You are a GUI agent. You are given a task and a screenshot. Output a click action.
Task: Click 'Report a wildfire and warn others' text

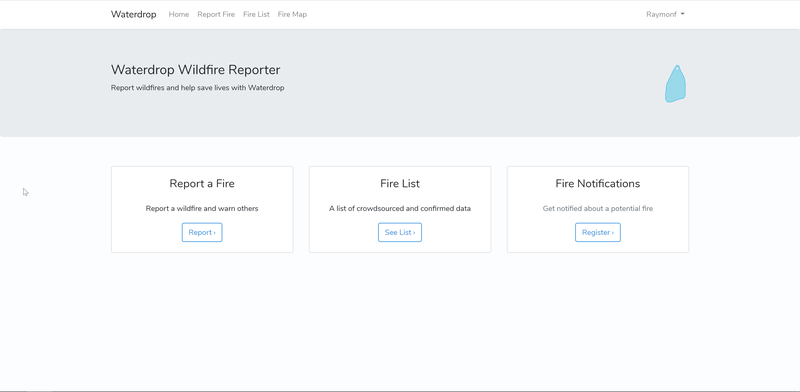[202, 208]
